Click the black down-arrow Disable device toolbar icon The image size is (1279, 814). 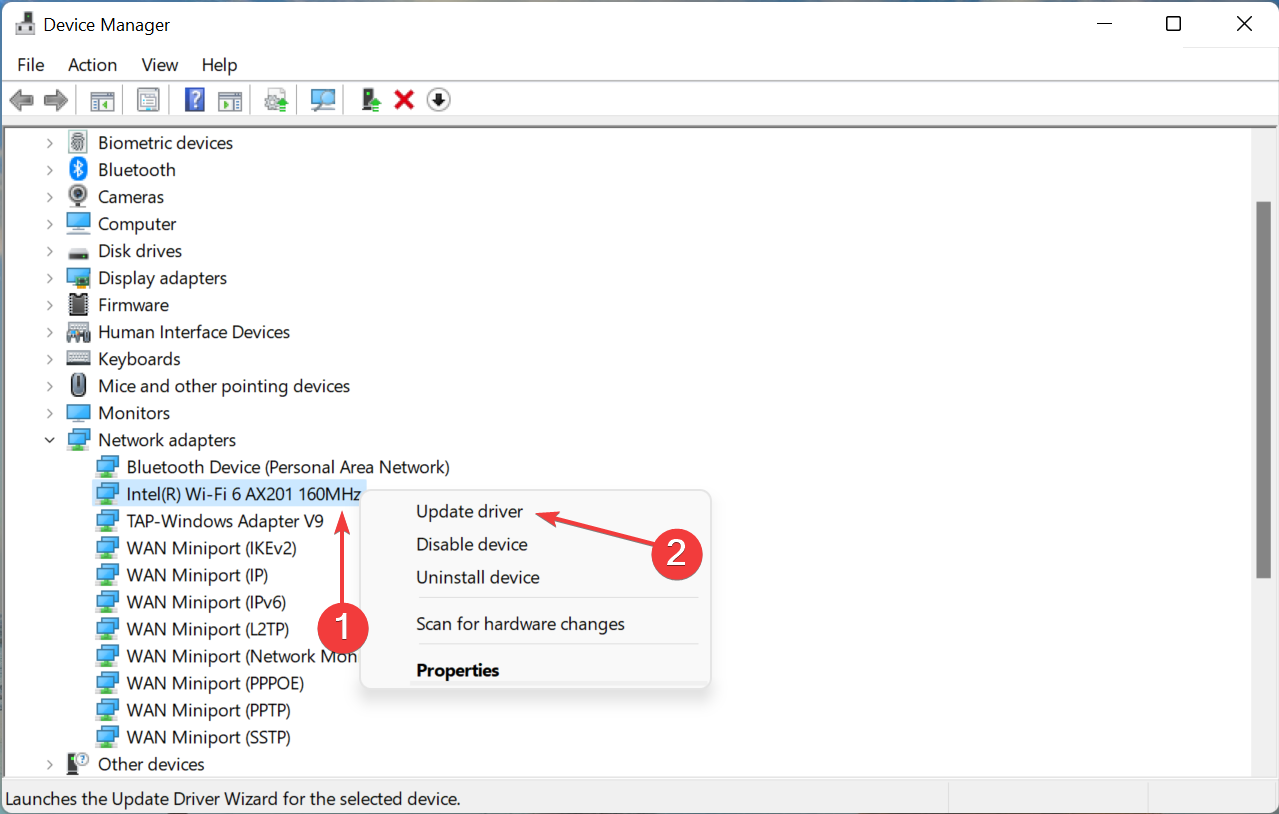point(438,100)
